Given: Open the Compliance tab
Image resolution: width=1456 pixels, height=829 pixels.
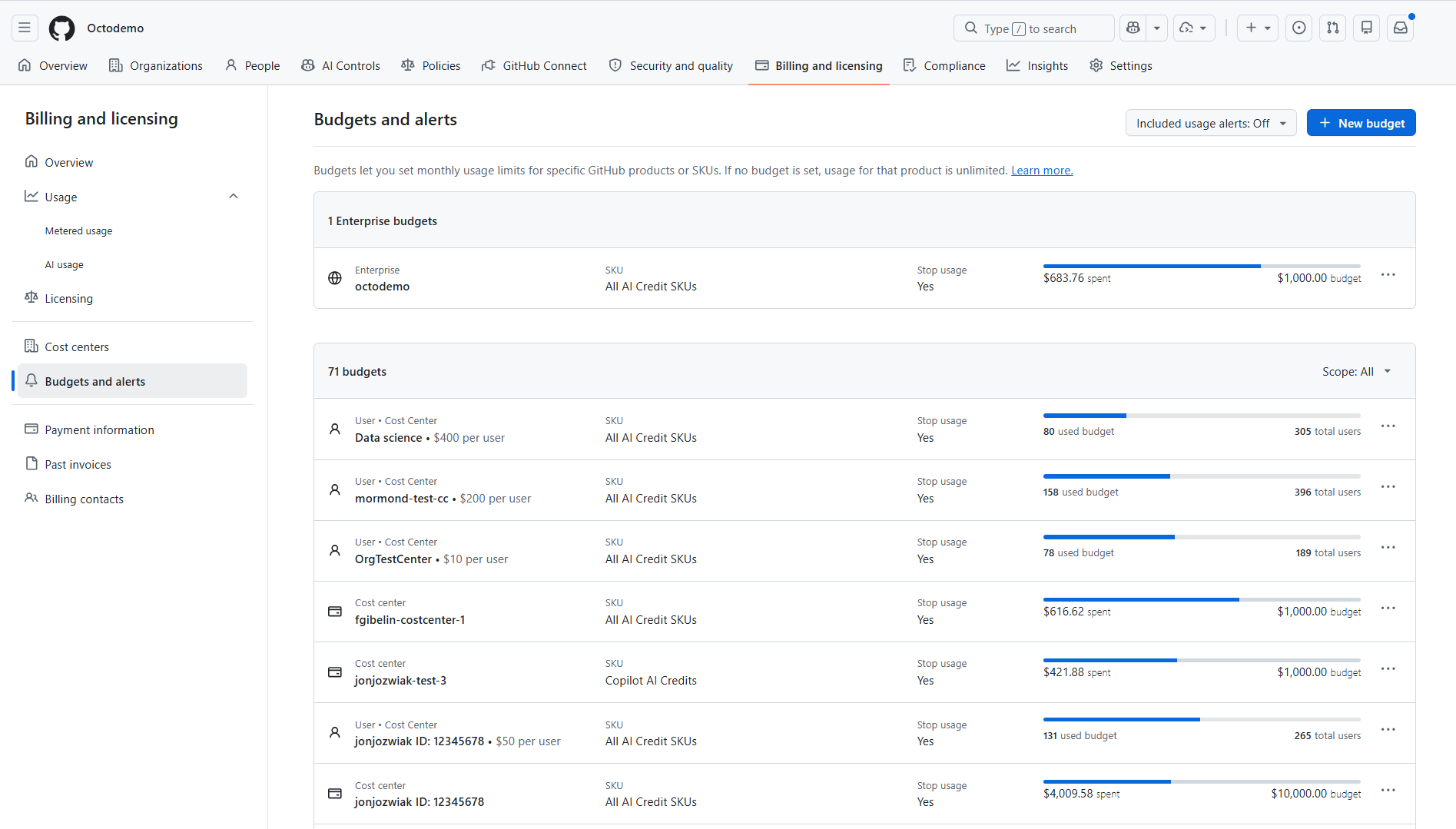Looking at the screenshot, I should click(944, 66).
